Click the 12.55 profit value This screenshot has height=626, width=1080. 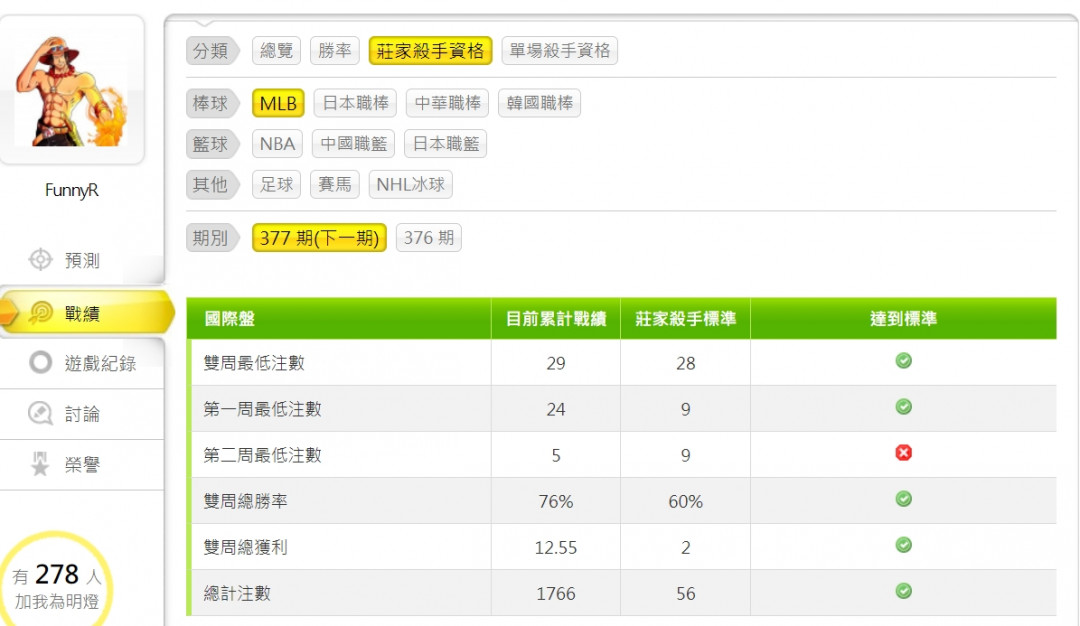[556, 547]
